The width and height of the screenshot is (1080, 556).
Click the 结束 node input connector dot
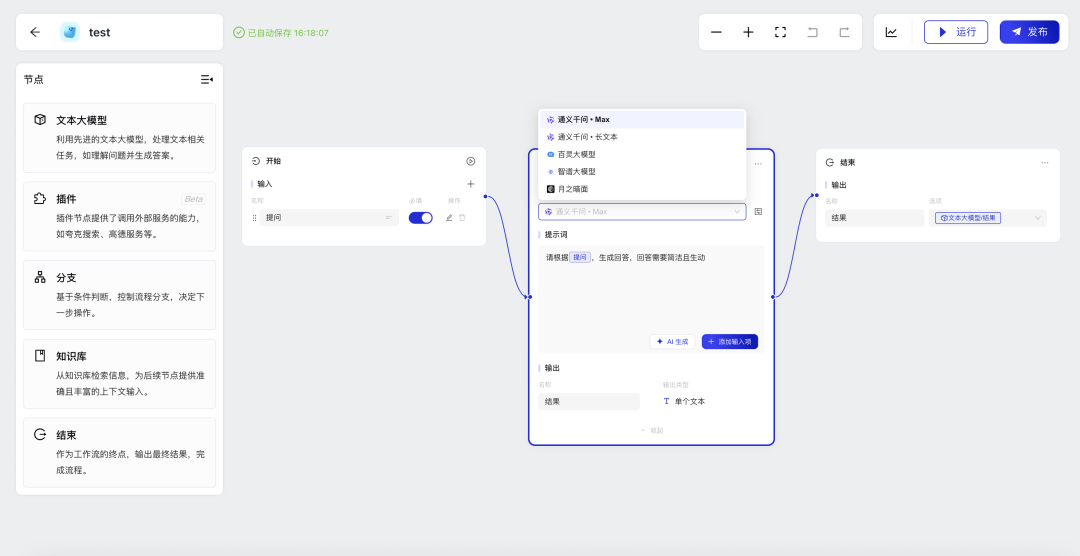(x=816, y=195)
